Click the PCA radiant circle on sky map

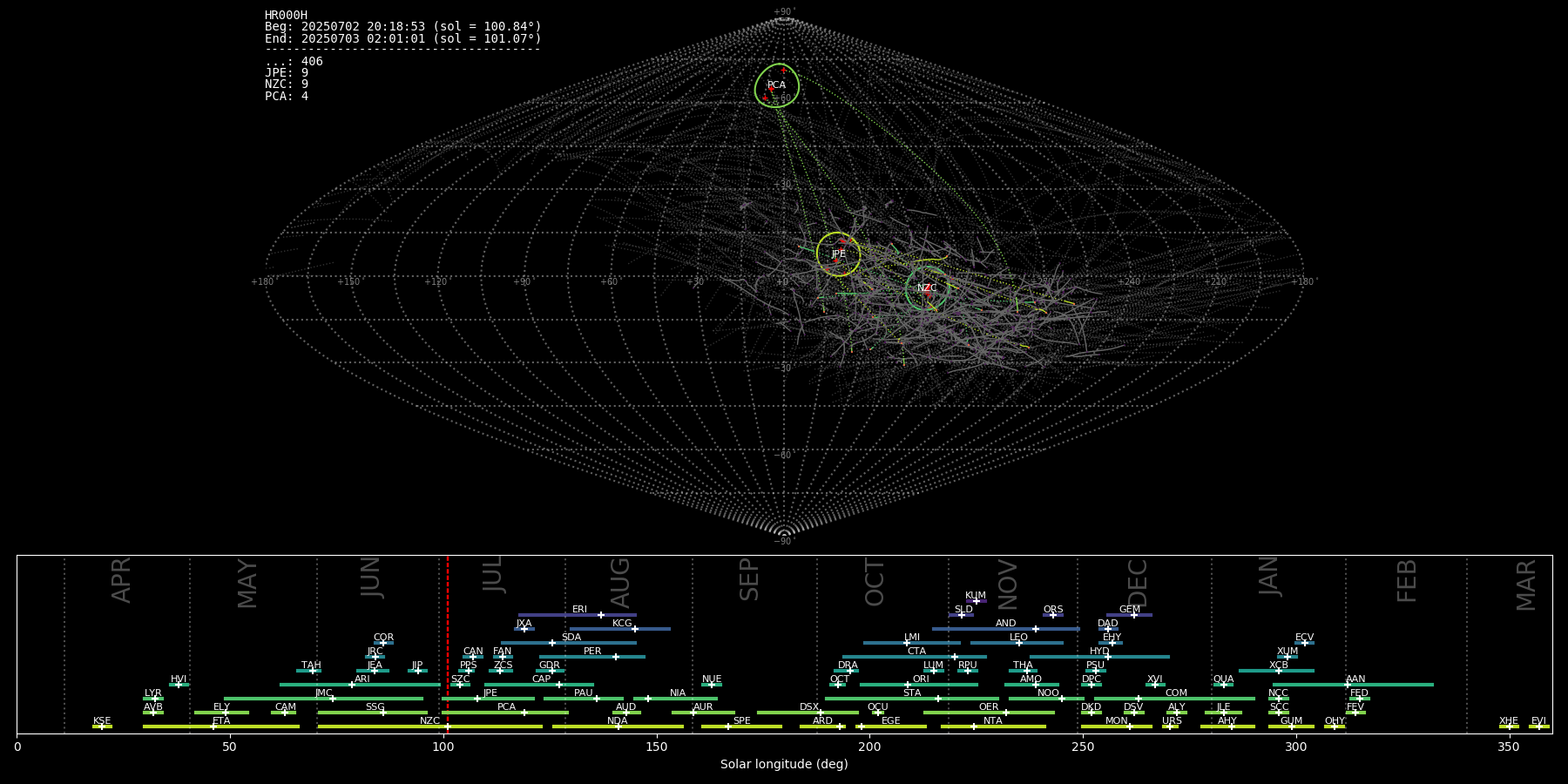pyautogui.click(x=777, y=85)
